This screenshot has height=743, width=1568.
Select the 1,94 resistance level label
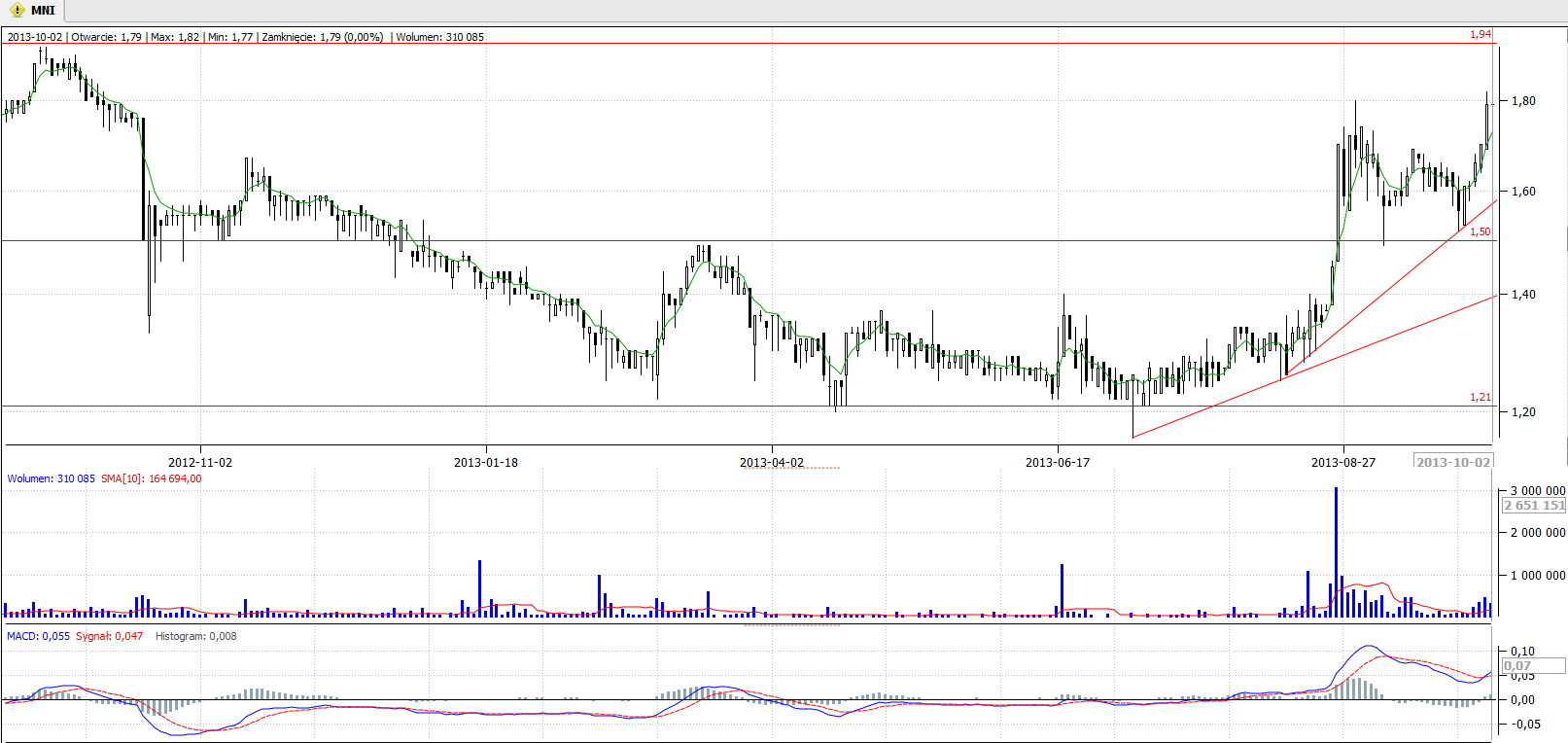pos(1480,34)
